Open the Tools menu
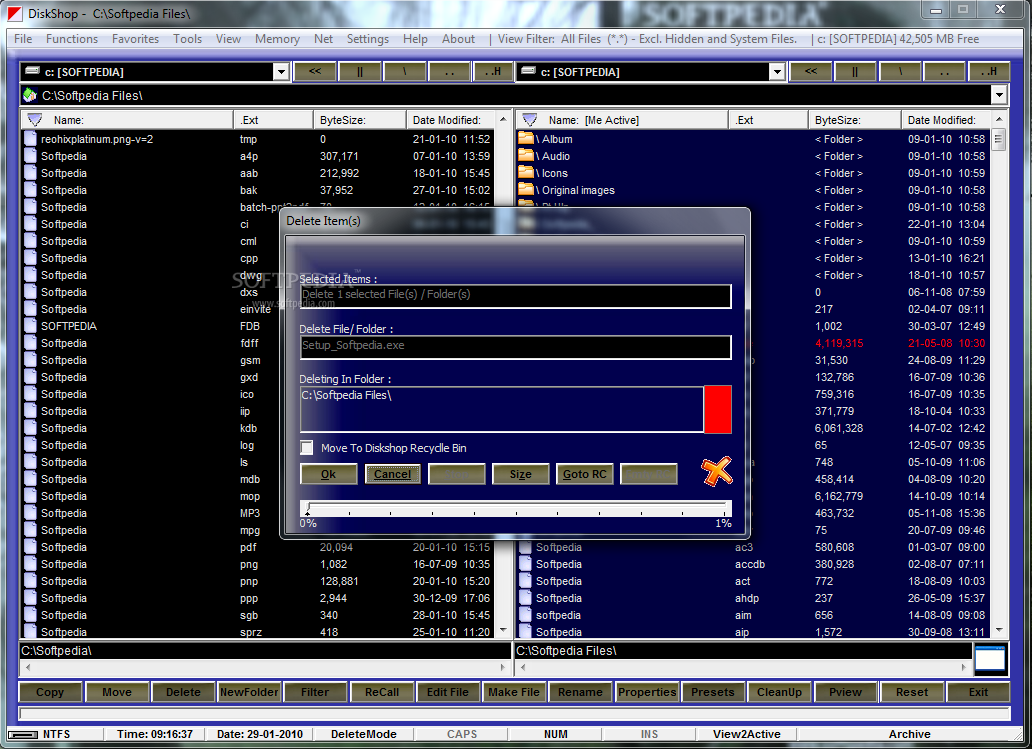This screenshot has width=1032, height=749. click(x=188, y=39)
